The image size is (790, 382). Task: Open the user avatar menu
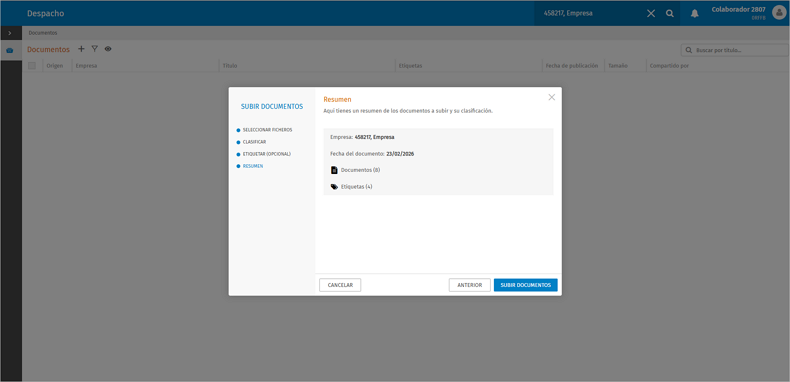pos(779,13)
